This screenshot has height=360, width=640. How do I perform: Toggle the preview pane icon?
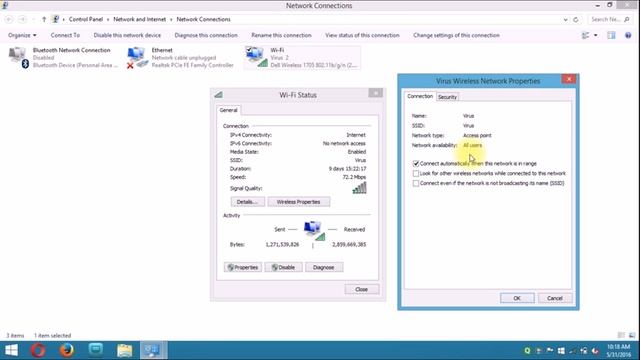(x=611, y=36)
